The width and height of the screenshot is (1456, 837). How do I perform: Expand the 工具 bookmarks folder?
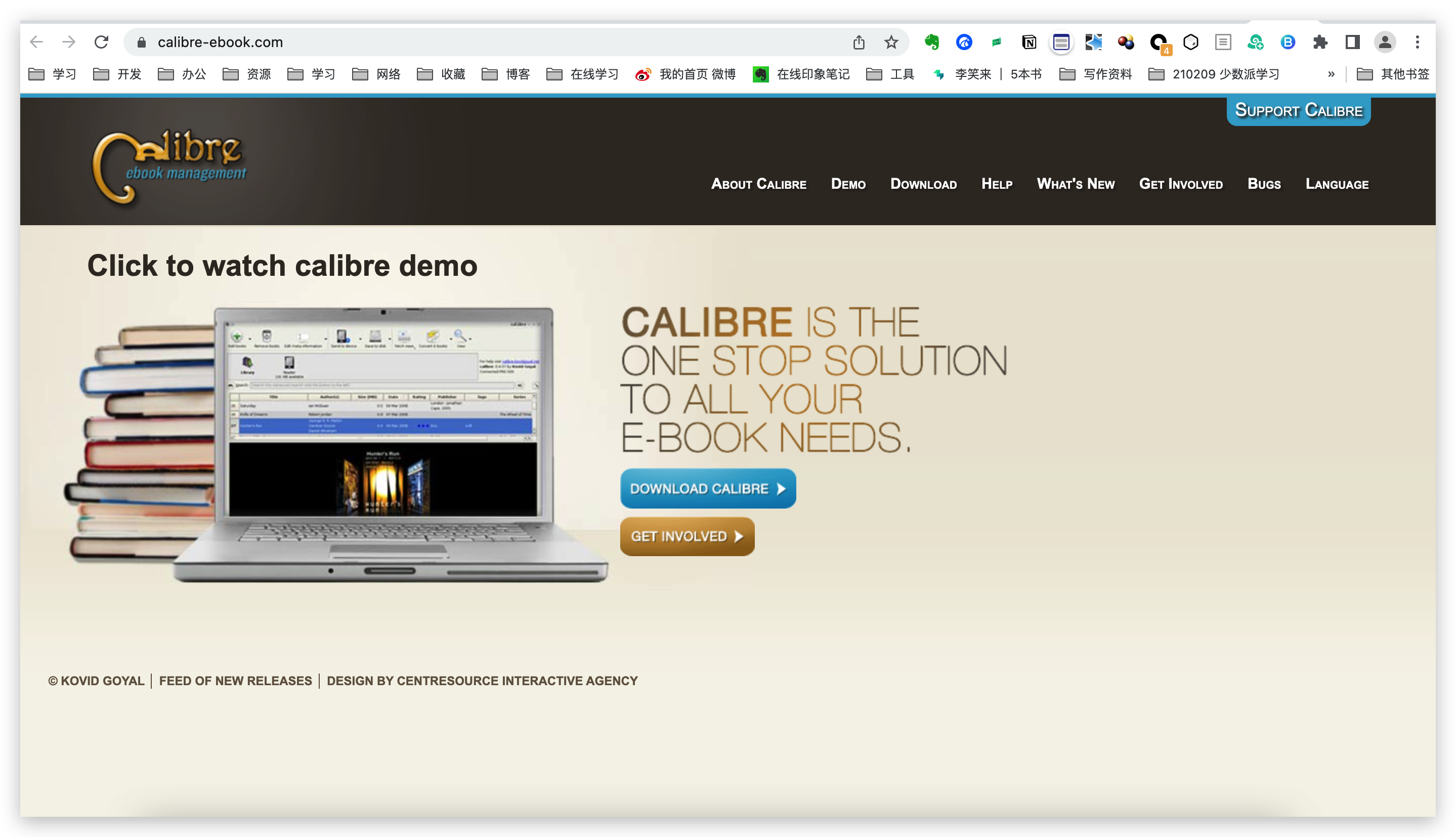889,74
